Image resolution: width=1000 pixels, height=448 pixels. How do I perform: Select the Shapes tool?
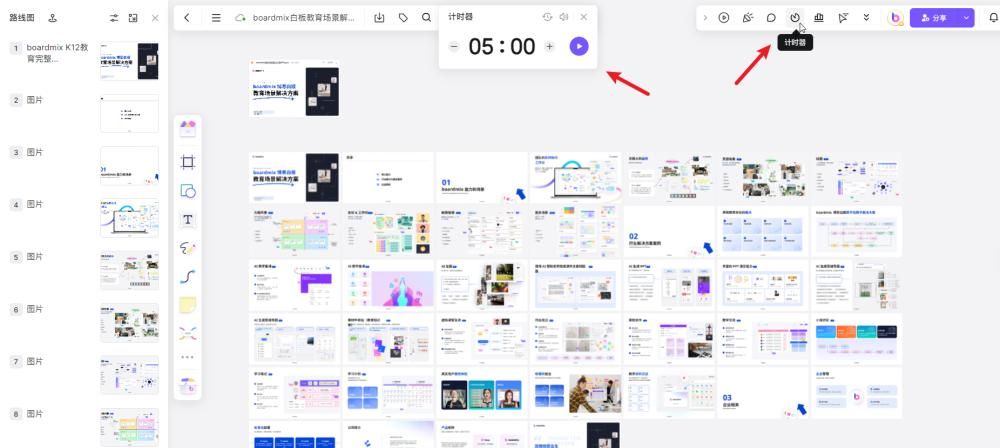(188, 191)
